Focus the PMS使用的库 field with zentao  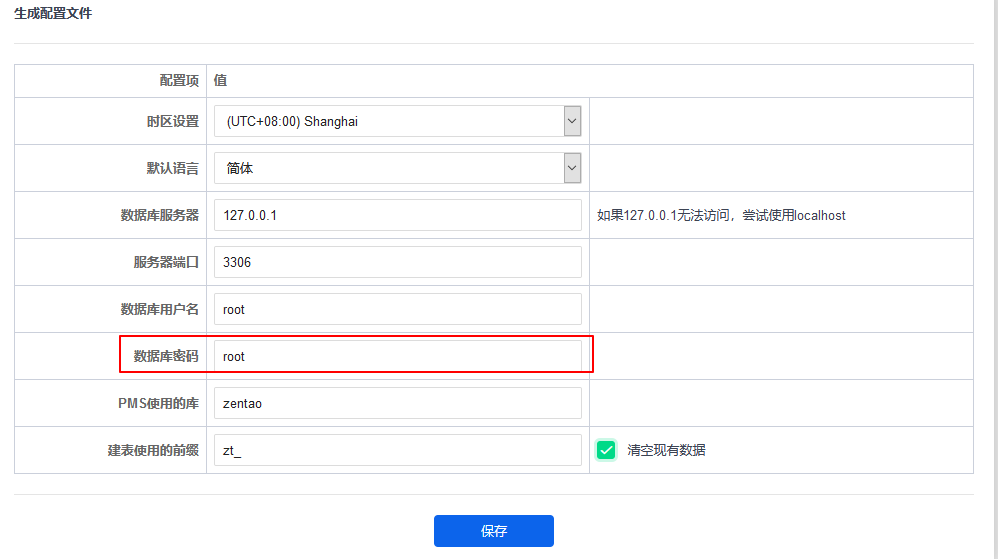click(x=397, y=403)
